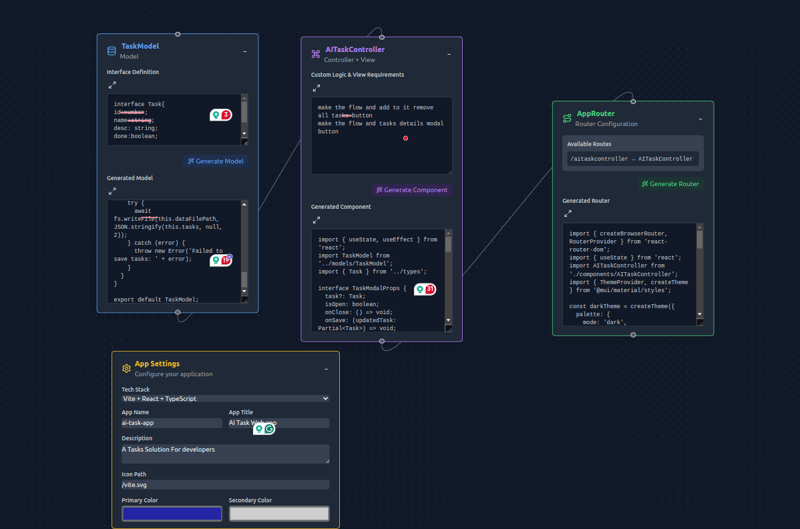Collapse the App Settings panel
800x529 pixels.
click(x=326, y=369)
